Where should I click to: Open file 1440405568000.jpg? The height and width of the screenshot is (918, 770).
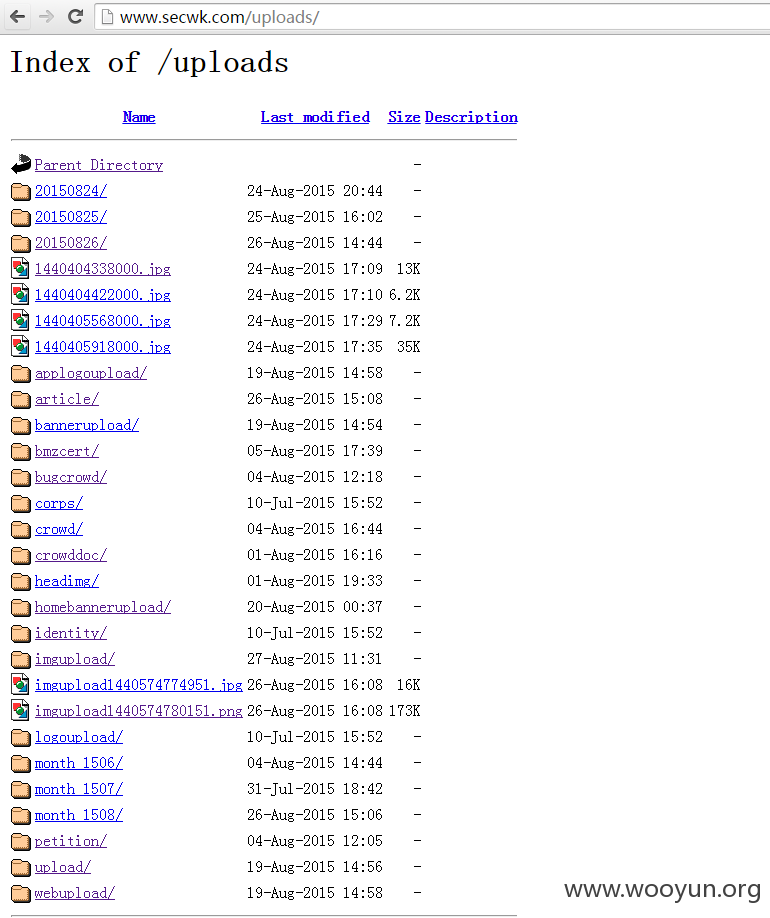102,321
